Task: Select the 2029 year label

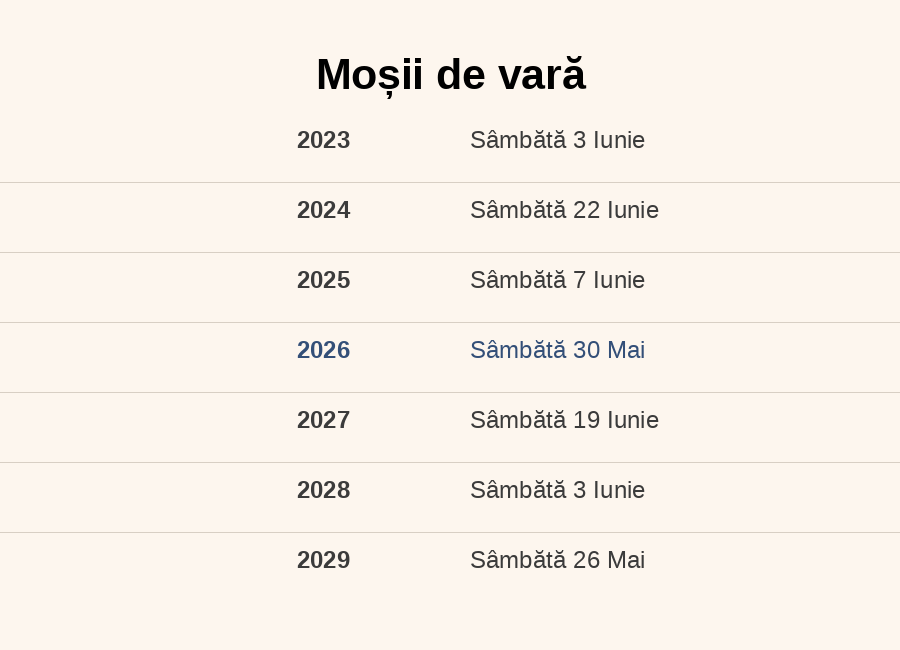Action: point(323,560)
